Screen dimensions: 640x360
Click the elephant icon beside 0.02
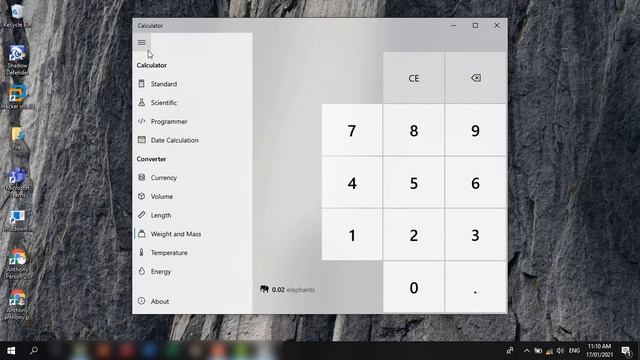pyautogui.click(x=264, y=289)
